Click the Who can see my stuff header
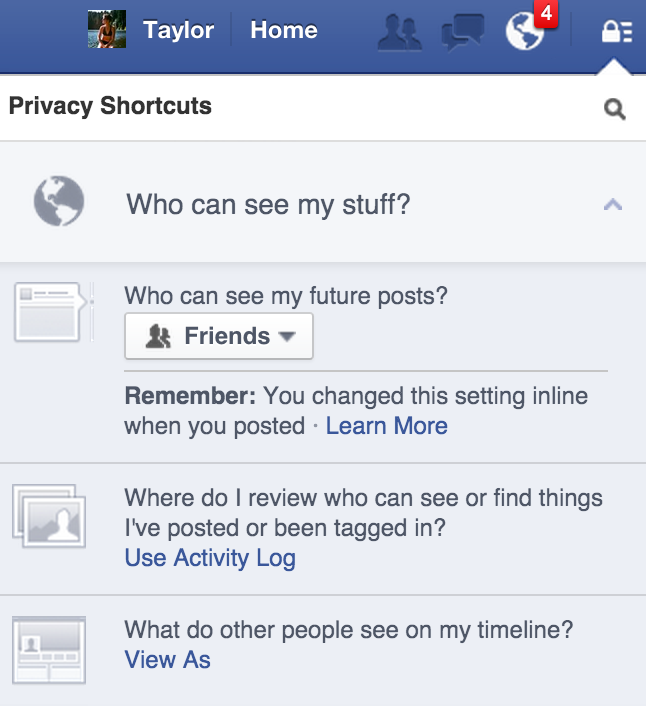The height and width of the screenshot is (706, 646). coord(323,203)
